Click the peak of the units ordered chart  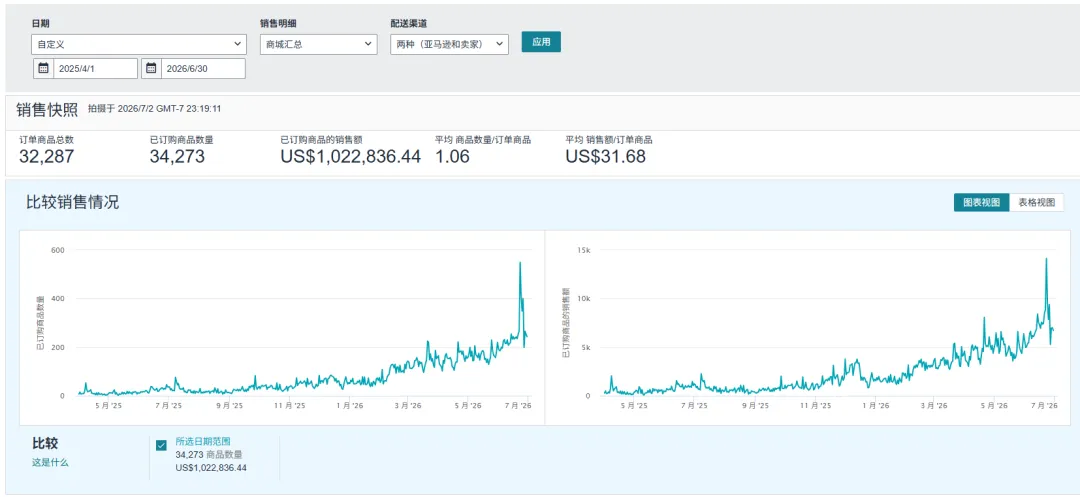tap(520, 262)
